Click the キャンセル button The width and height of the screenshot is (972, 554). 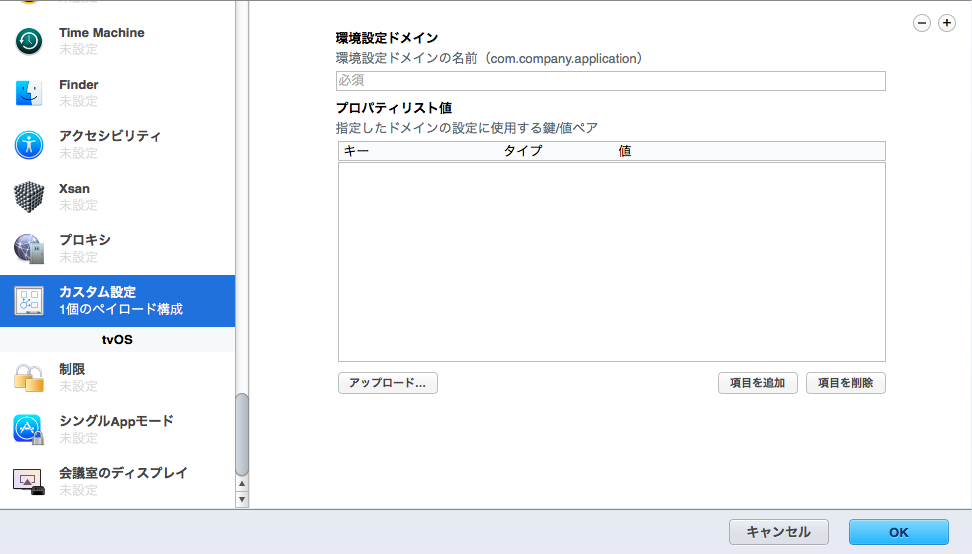779,532
